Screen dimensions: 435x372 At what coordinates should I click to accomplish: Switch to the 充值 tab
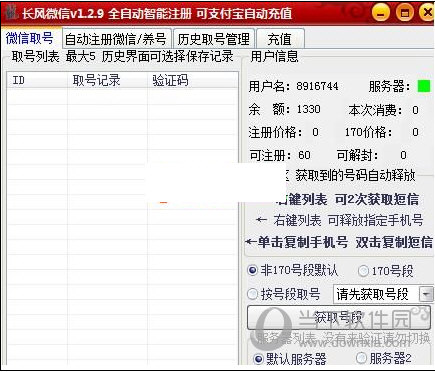click(280, 39)
